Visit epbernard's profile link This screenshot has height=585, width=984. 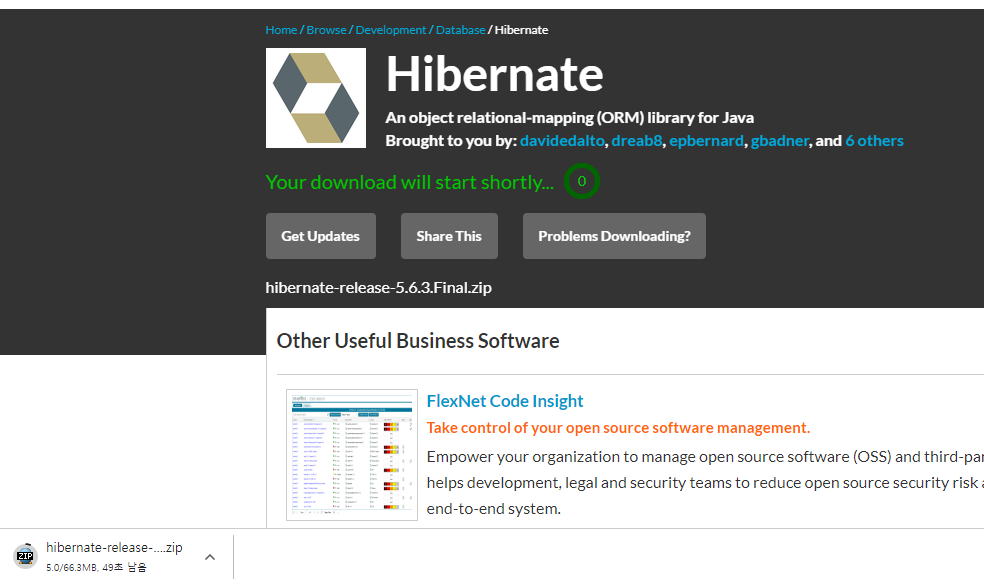[707, 141]
